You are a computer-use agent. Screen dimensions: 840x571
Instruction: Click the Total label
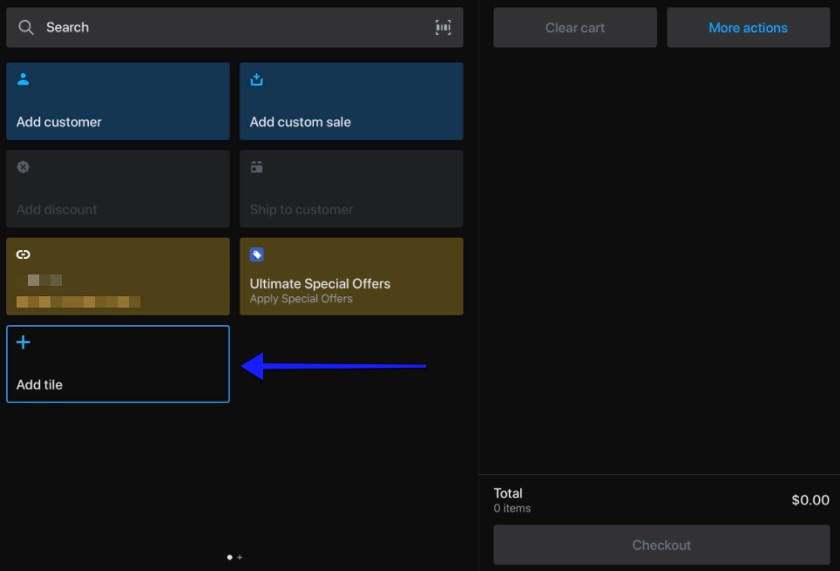508,493
